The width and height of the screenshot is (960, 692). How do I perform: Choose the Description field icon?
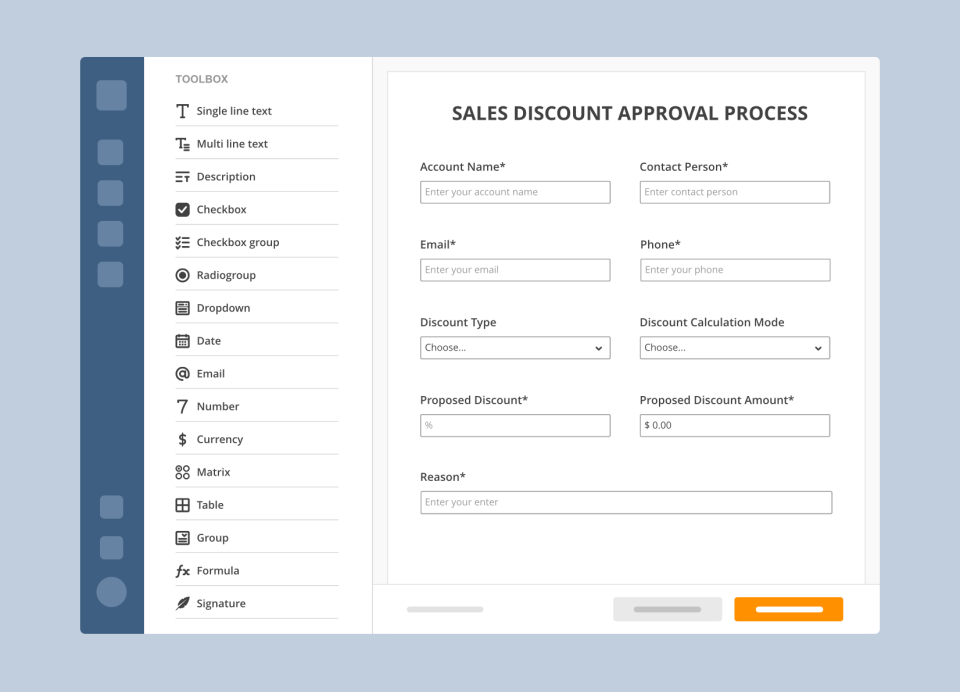click(x=182, y=177)
